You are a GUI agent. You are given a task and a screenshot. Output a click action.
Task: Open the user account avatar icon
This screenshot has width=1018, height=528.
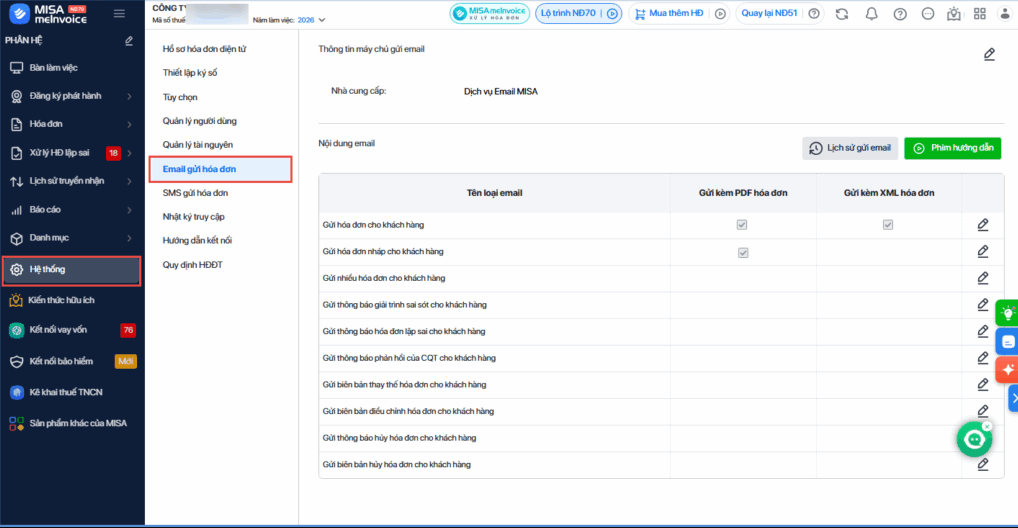tap(1003, 14)
